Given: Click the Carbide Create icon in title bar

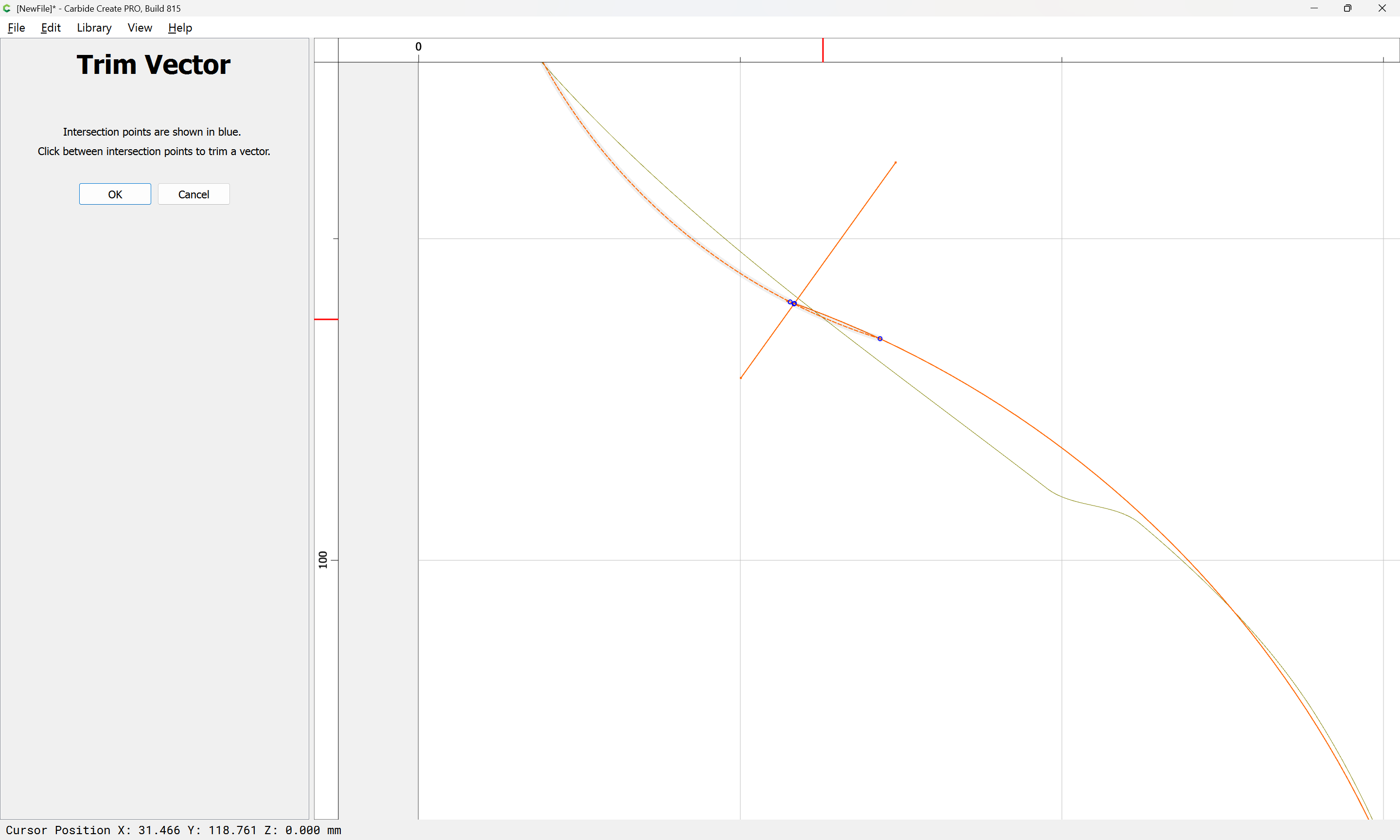Looking at the screenshot, I should coord(7,8).
